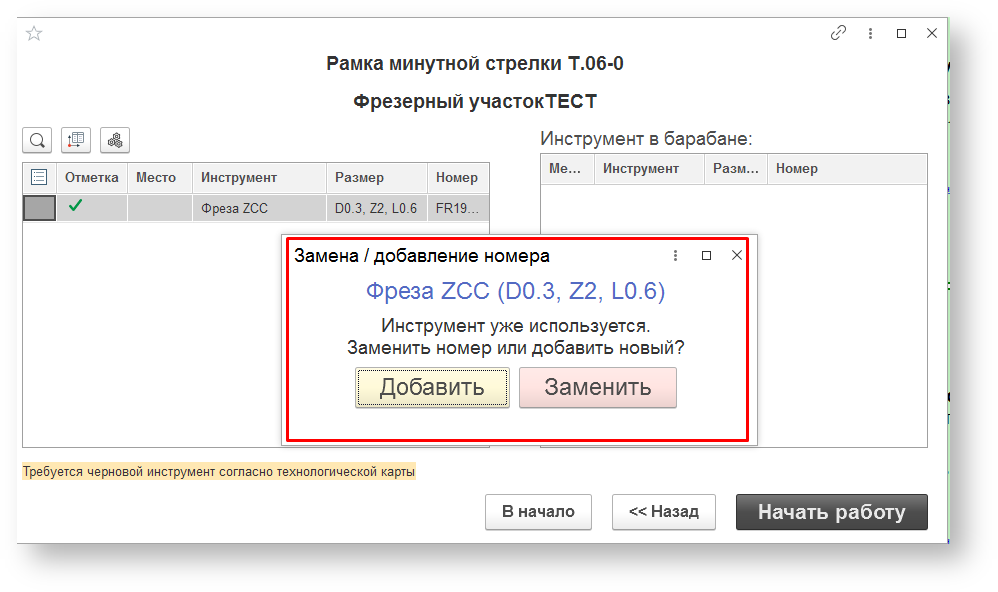The width and height of the screenshot is (998, 592).
Task: Click the stacked cubes toolbar icon
Action: 115,140
